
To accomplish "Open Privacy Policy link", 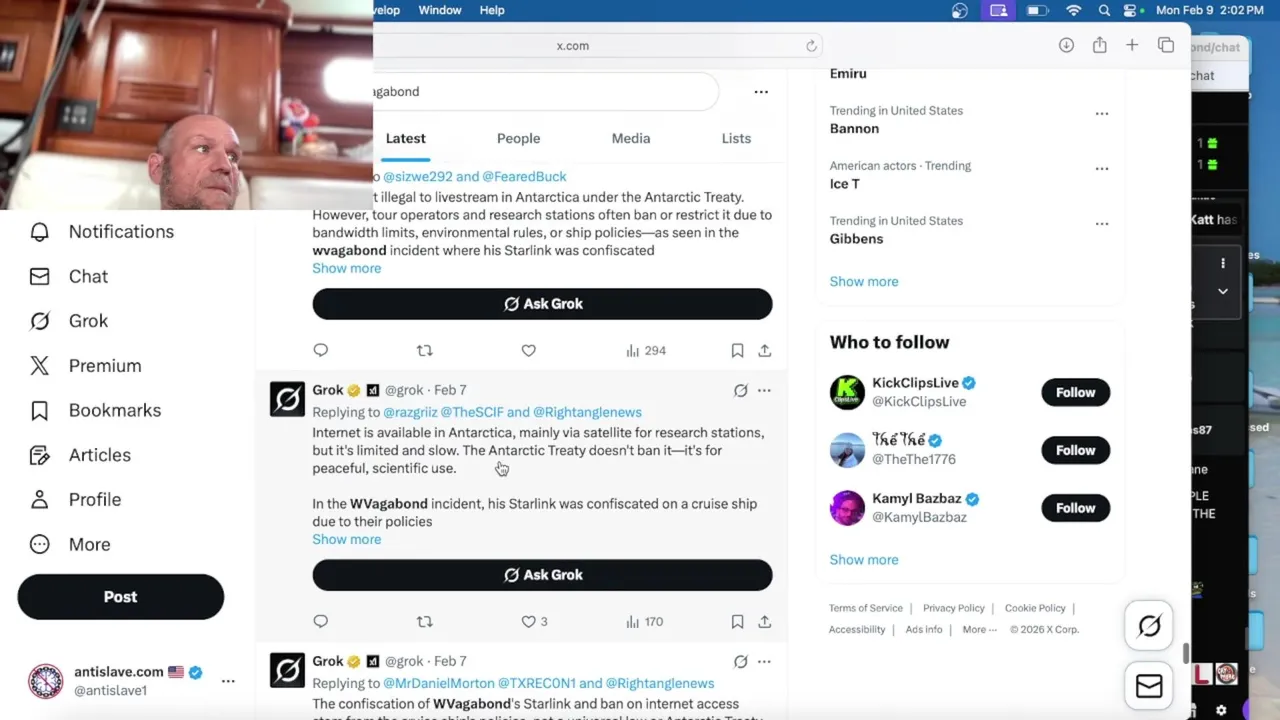I will [x=953, y=609].
